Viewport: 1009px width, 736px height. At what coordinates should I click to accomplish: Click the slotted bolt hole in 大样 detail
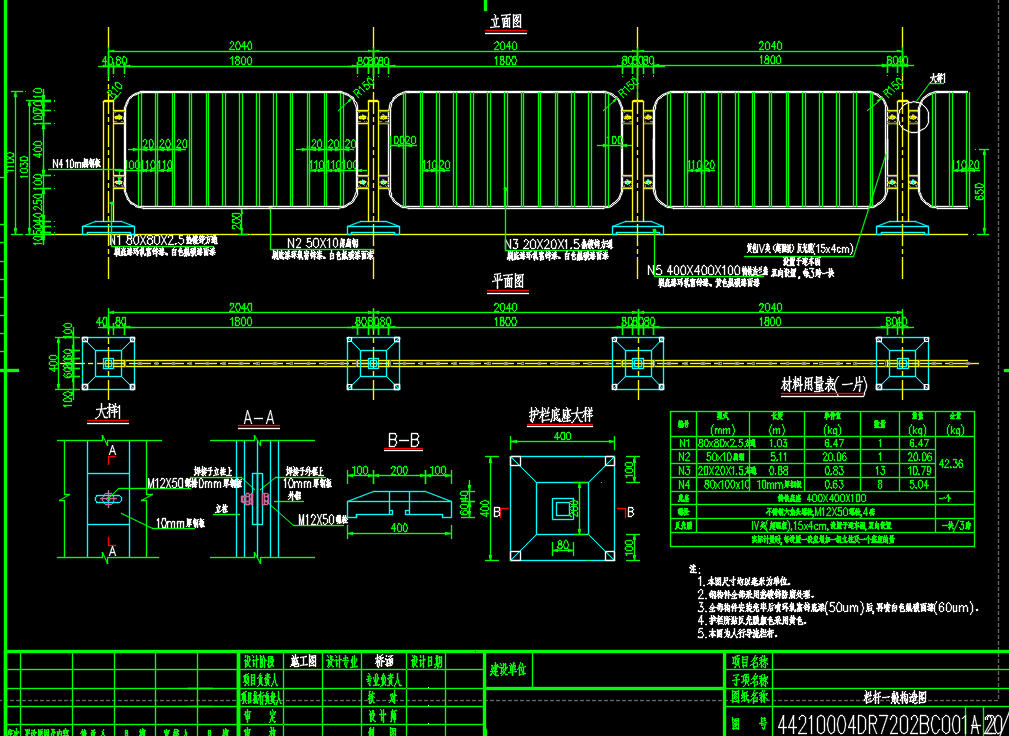(x=106, y=498)
